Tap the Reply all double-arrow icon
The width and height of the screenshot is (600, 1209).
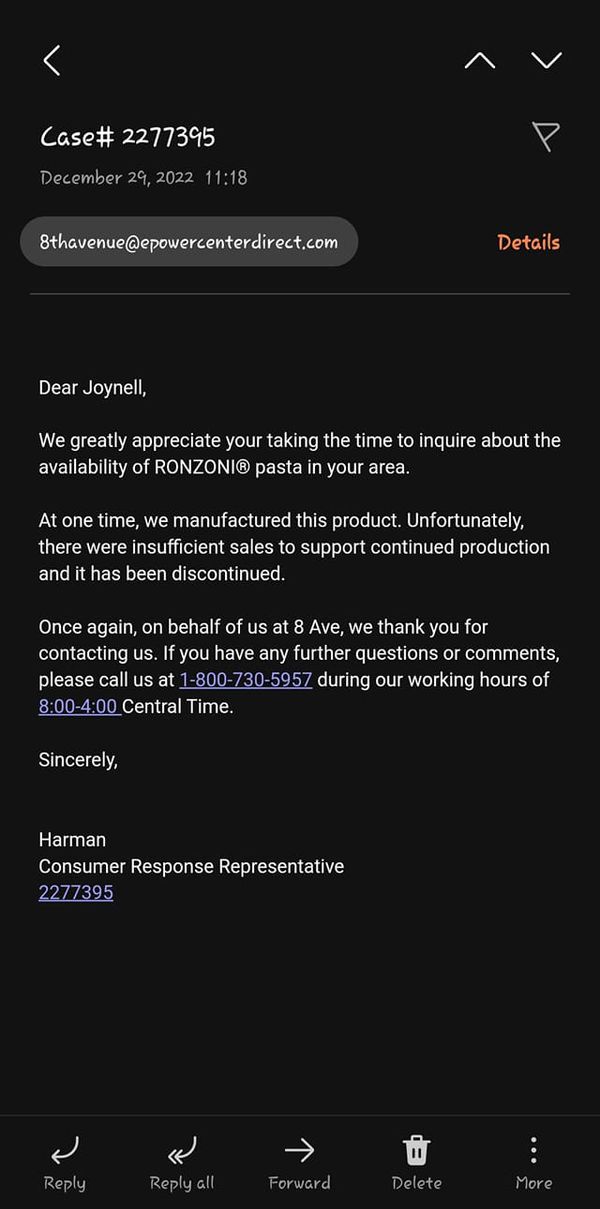pyautogui.click(x=181, y=1150)
